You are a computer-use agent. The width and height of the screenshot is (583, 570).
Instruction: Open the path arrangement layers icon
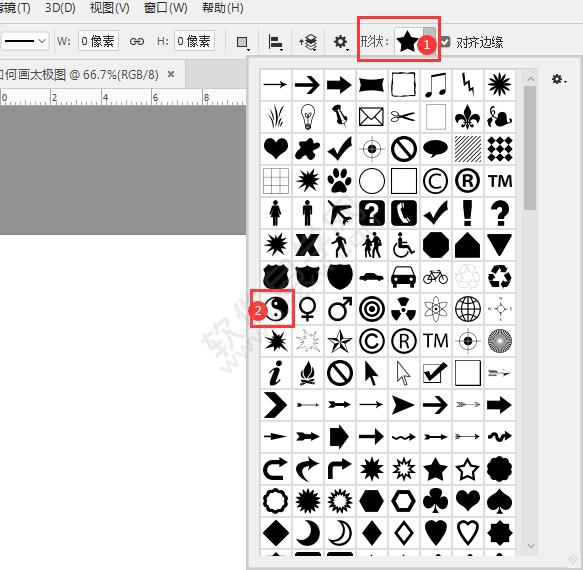(308, 42)
